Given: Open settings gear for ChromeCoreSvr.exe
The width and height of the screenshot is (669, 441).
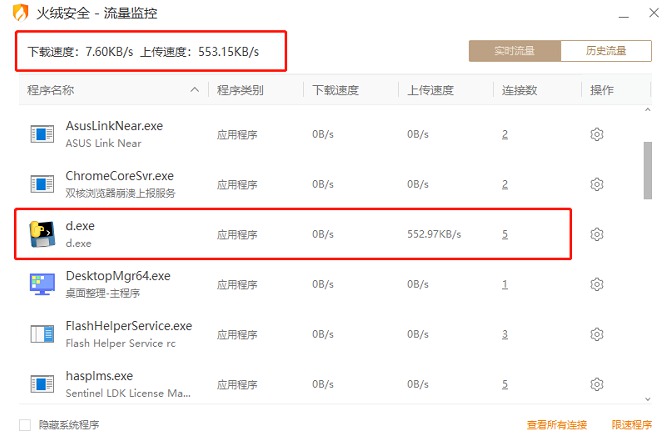Looking at the screenshot, I should (596, 184).
